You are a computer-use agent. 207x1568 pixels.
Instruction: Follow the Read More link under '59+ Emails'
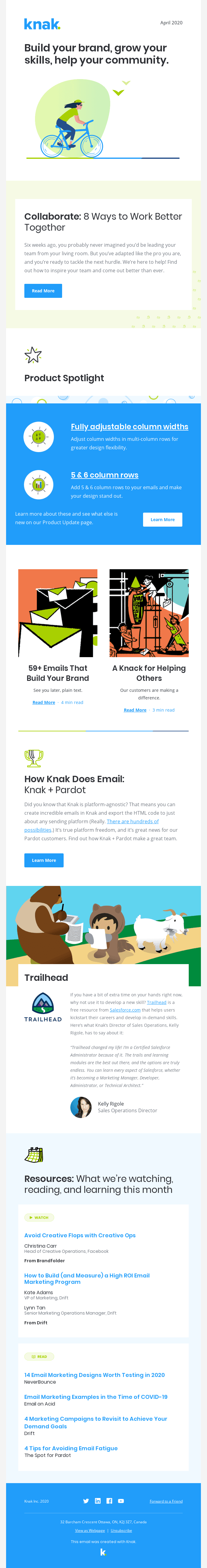[x=44, y=702]
